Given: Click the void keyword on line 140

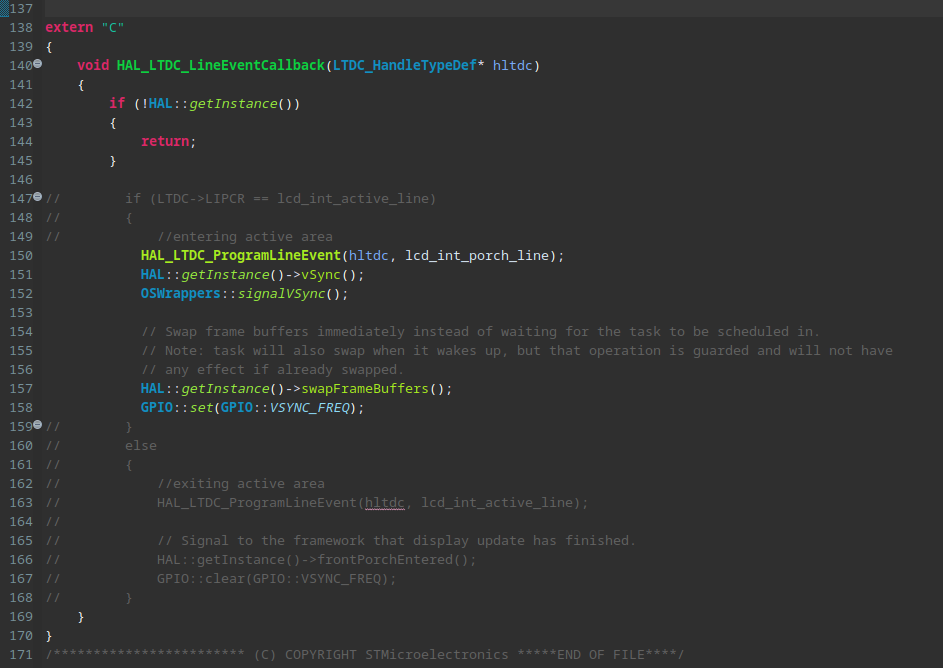Looking at the screenshot, I should click(x=93, y=66).
